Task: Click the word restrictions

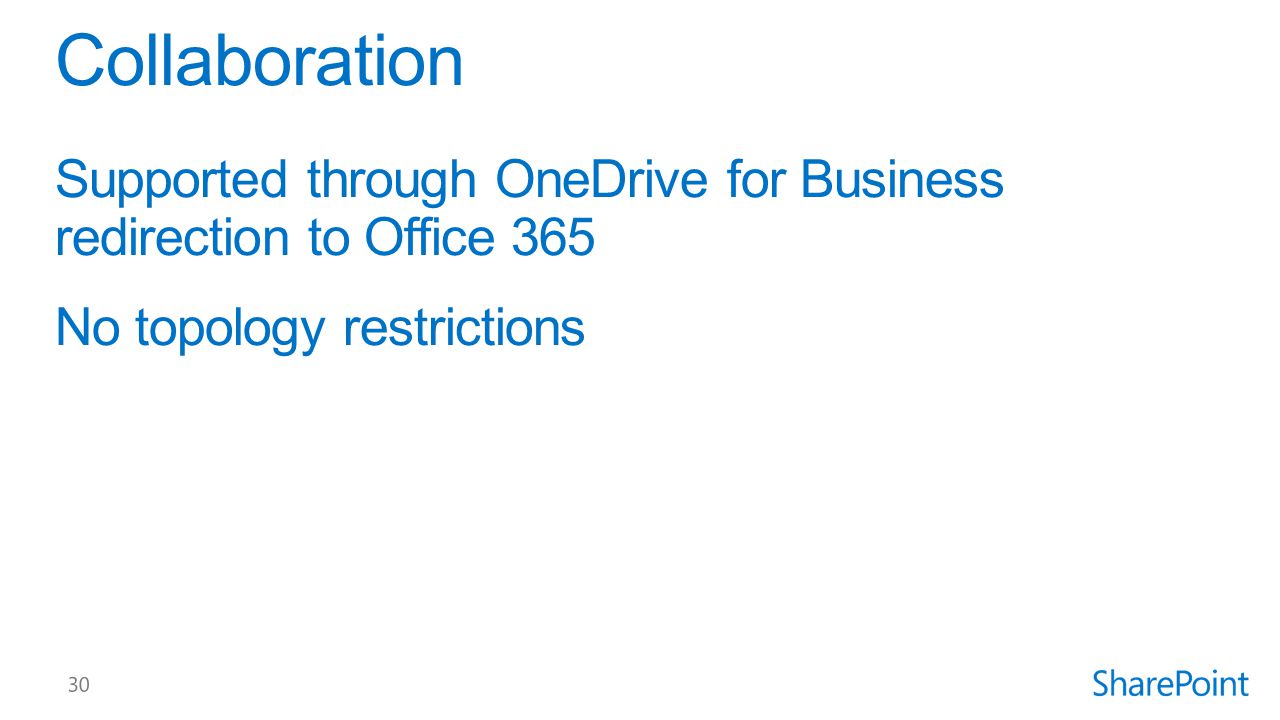Action: 464,327
